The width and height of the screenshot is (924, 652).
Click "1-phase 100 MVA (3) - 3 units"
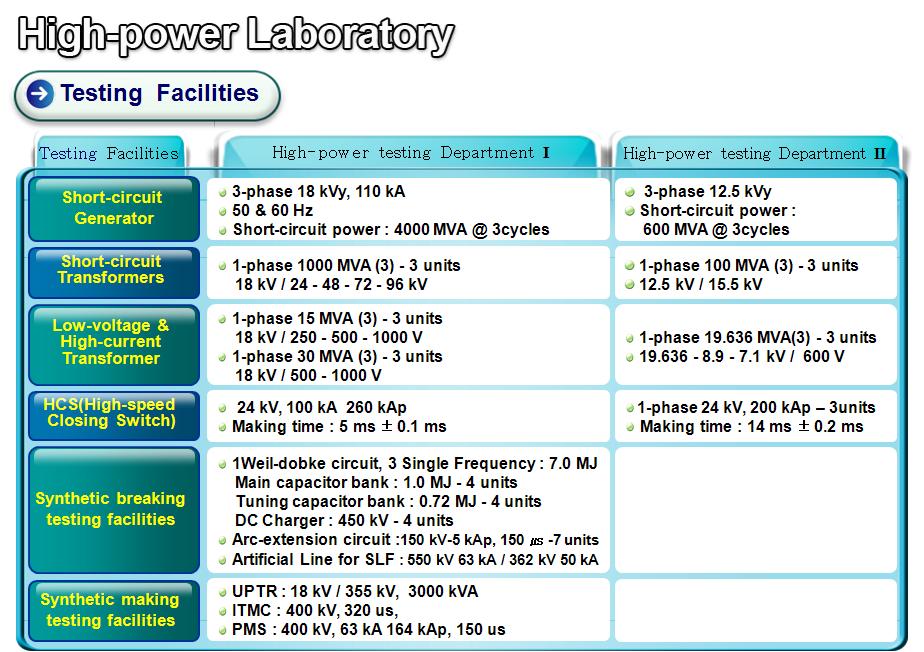748,265
